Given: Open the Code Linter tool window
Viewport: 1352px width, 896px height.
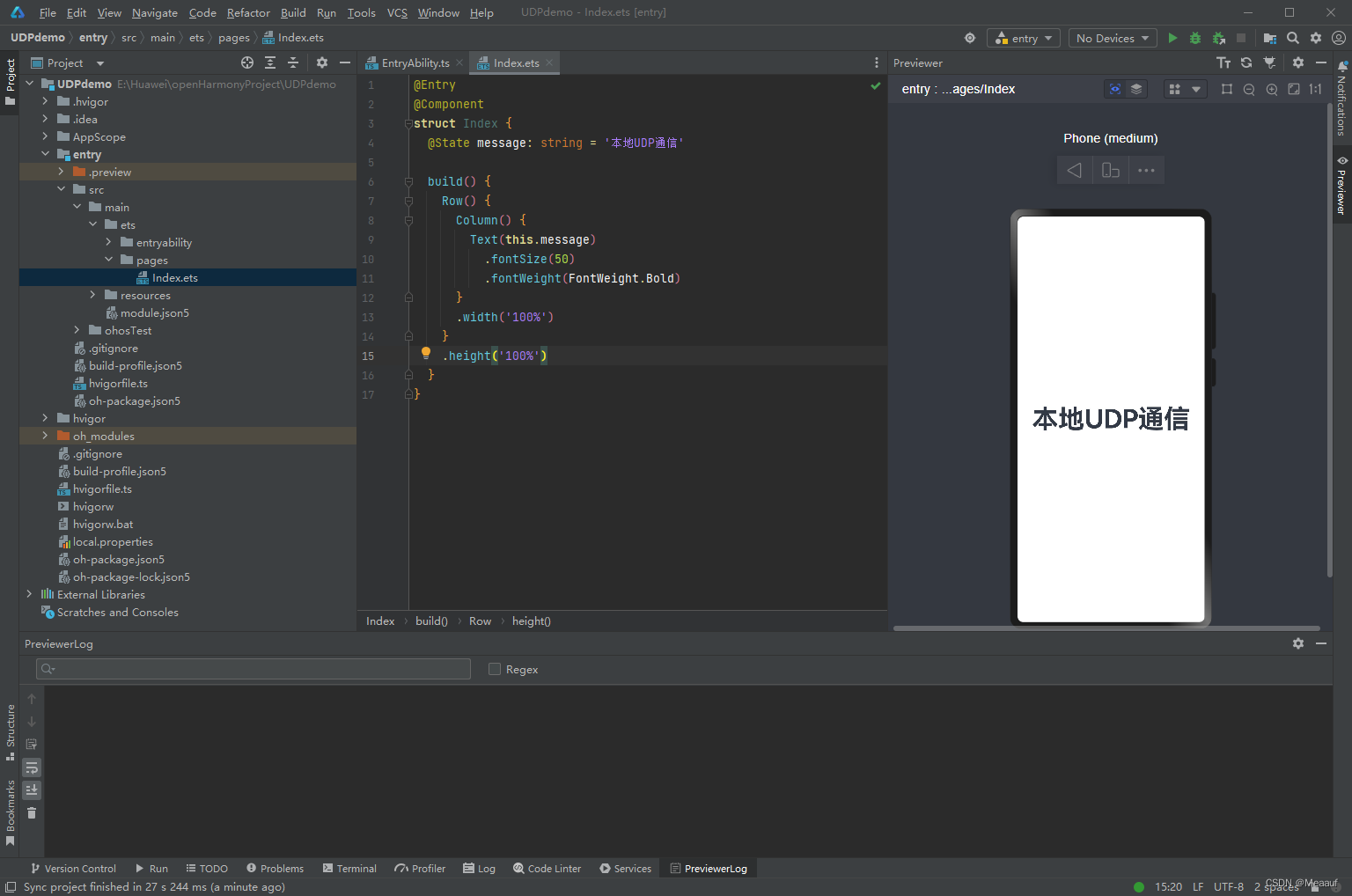Looking at the screenshot, I should (547, 868).
